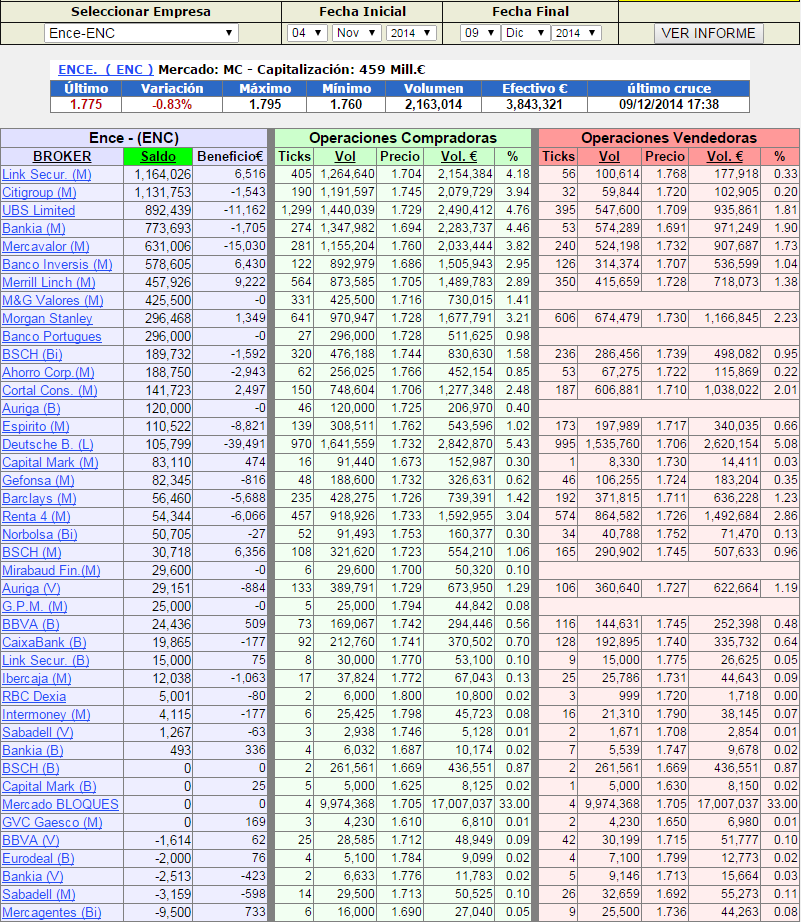
Task: Open the Bankia (M) broker link
Action: click(x=34, y=229)
